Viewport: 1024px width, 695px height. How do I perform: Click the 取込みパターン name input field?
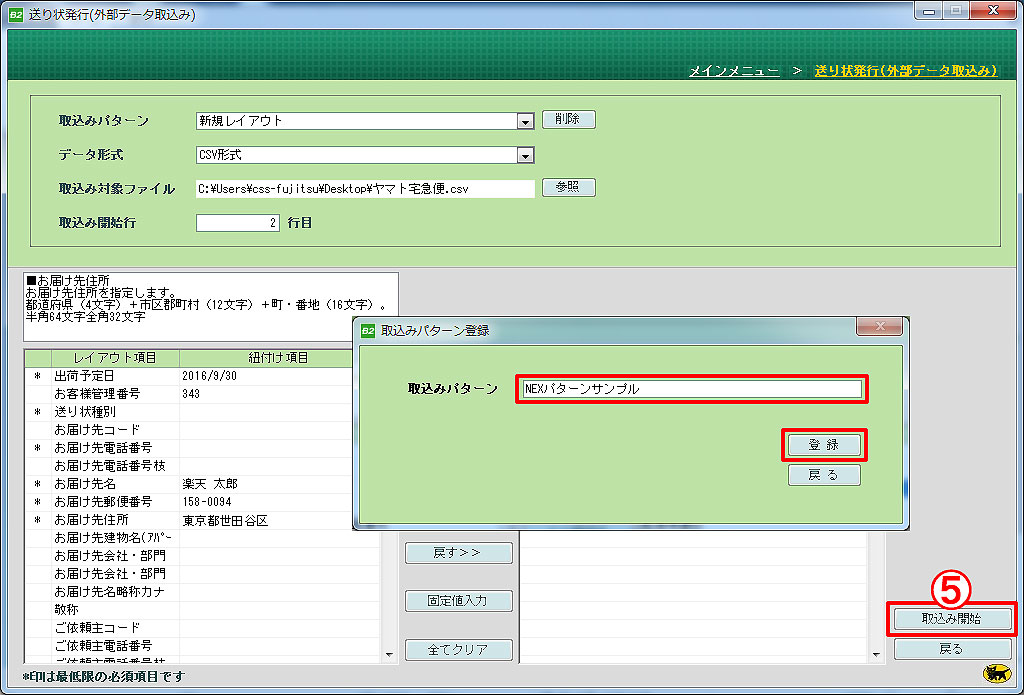(x=691, y=389)
